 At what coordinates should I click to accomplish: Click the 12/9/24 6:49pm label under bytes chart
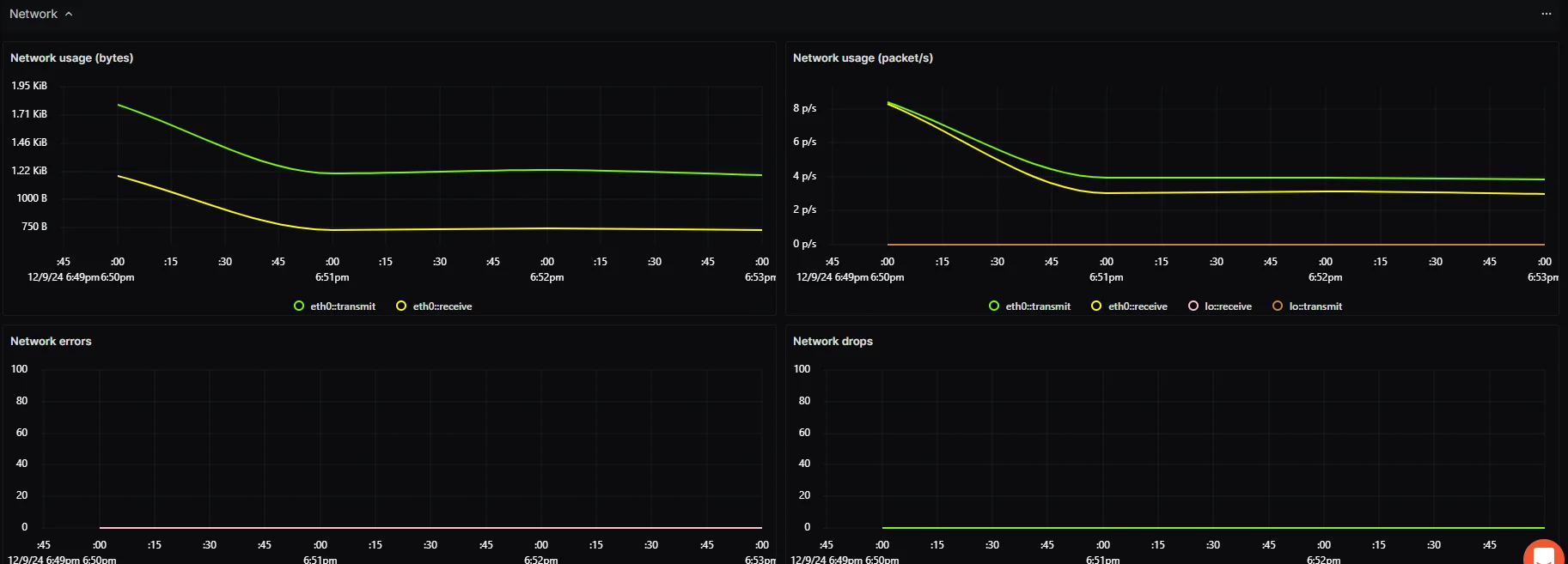(x=64, y=277)
